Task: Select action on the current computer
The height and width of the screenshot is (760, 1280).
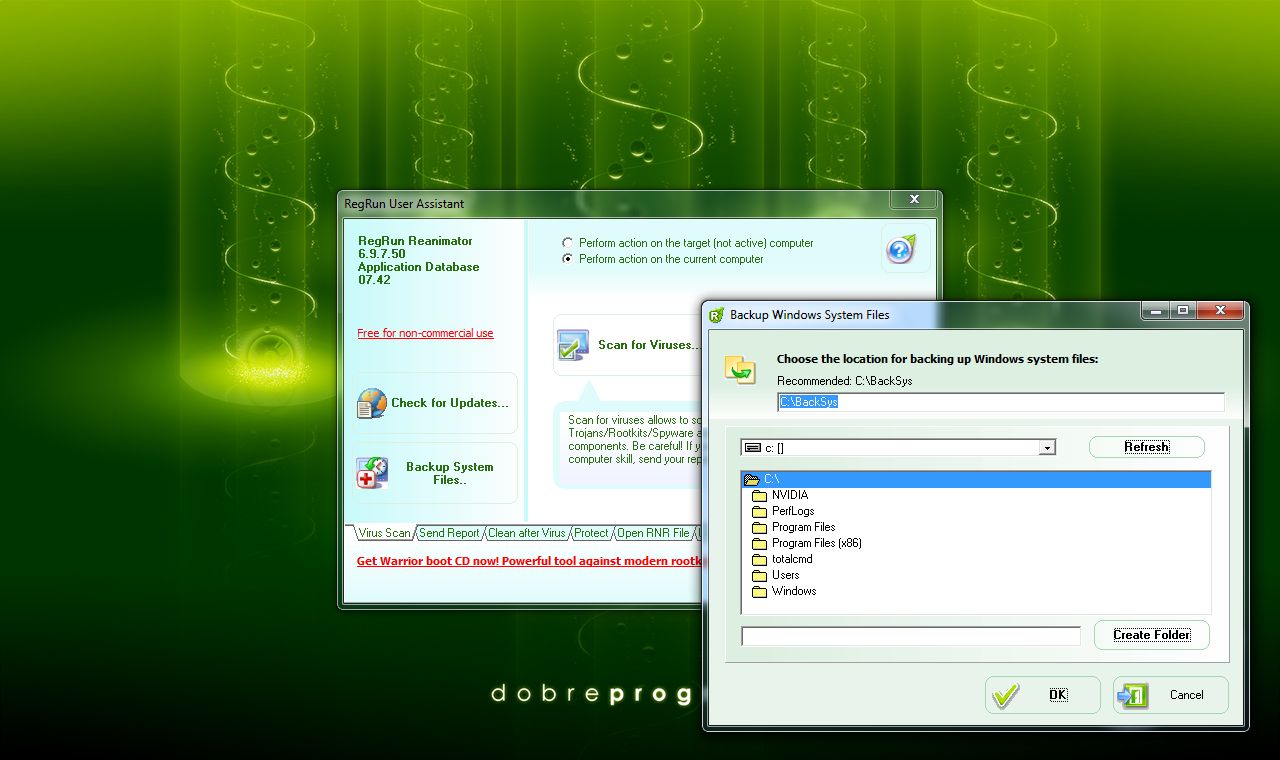Action: 568,259
